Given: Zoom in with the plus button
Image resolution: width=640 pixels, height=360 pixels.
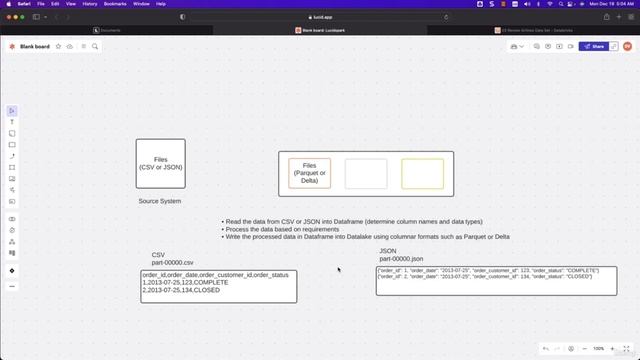Looking at the screenshot, I should (x=612, y=349).
